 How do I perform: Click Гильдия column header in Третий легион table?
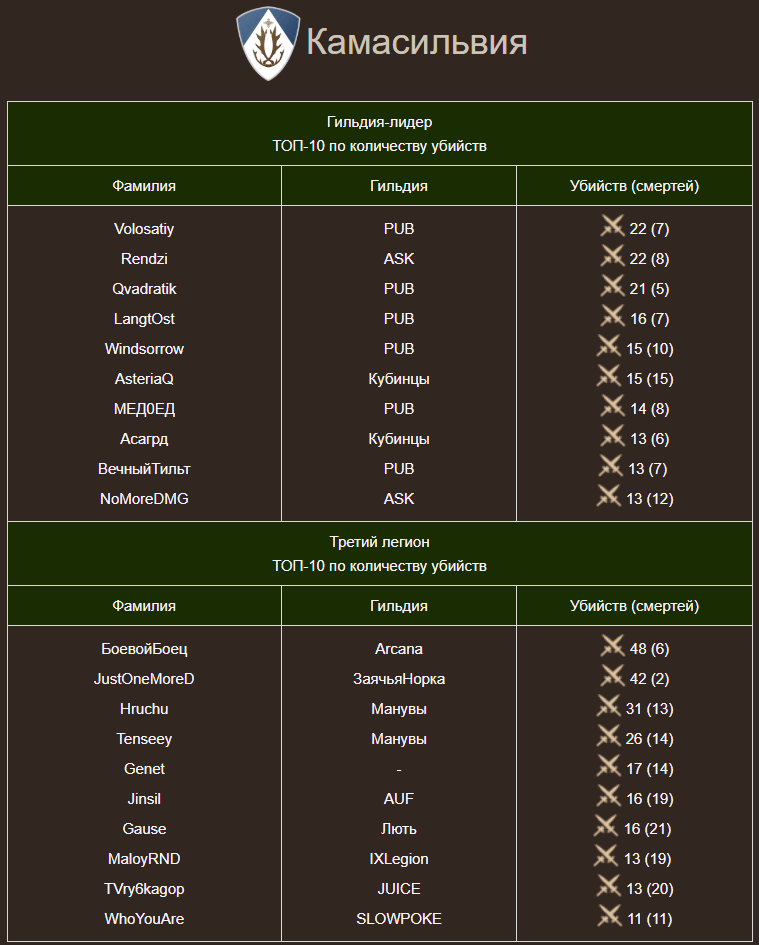399,606
